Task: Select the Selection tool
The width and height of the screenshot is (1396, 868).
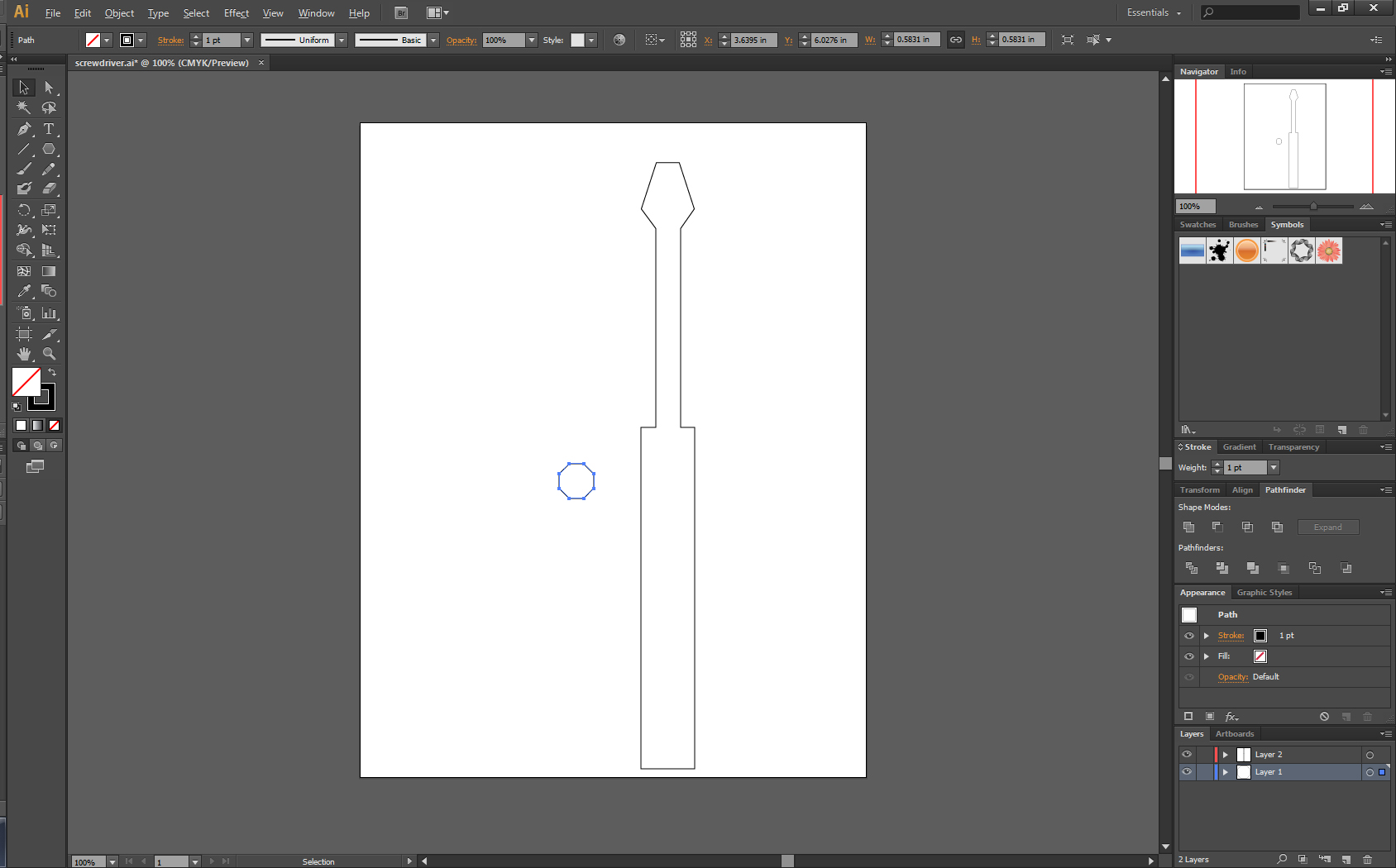Action: 24,88
